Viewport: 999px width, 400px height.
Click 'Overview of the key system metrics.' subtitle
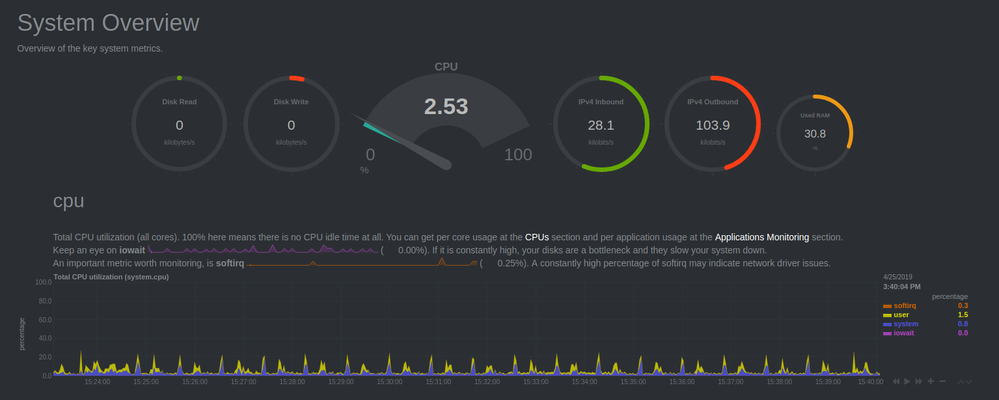pyautogui.click(x=90, y=48)
